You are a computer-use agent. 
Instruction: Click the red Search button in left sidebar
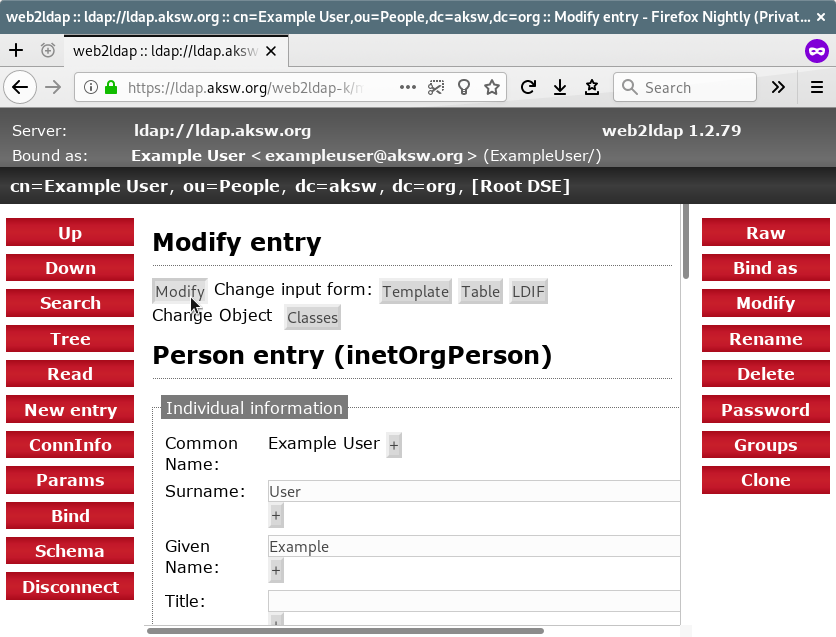70,303
